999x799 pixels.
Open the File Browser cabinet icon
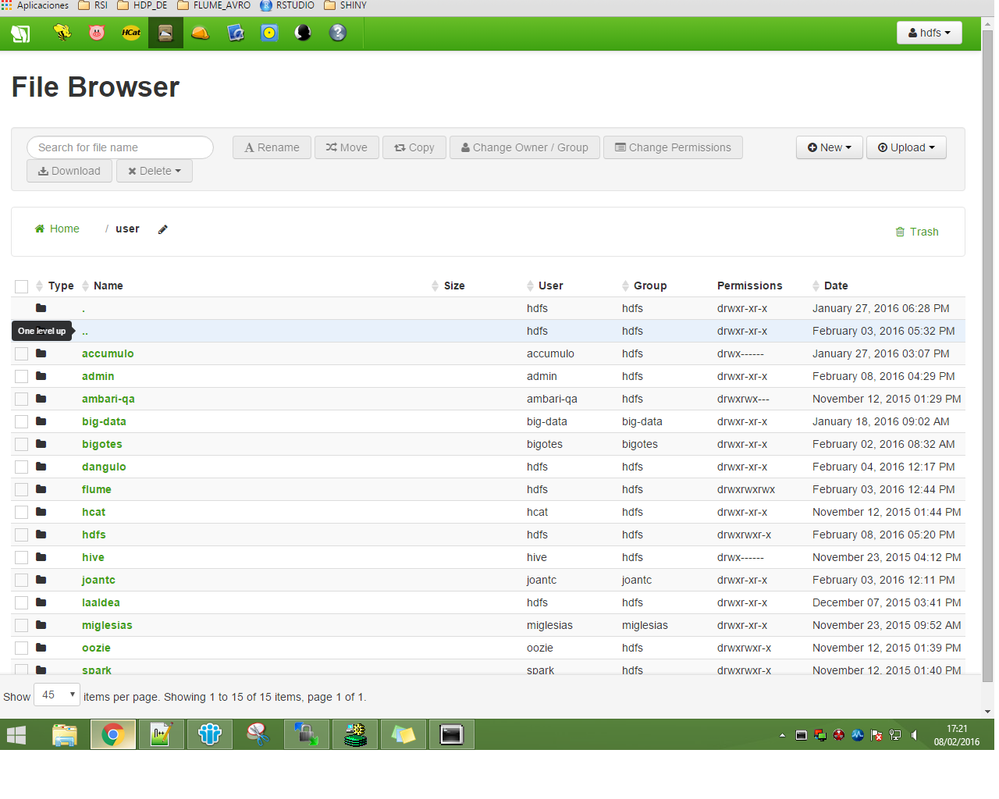click(166, 33)
